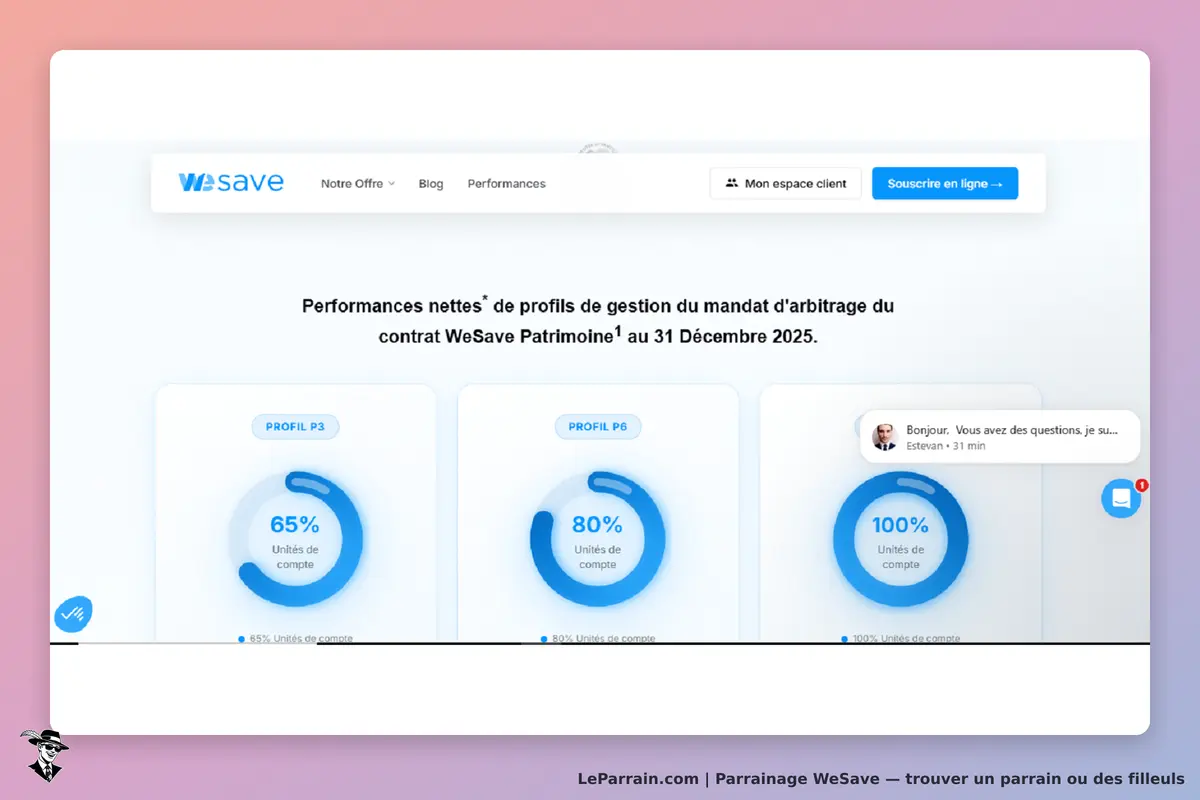1200x800 pixels.
Task: Expand the Notre Offre menu
Action: [358, 184]
